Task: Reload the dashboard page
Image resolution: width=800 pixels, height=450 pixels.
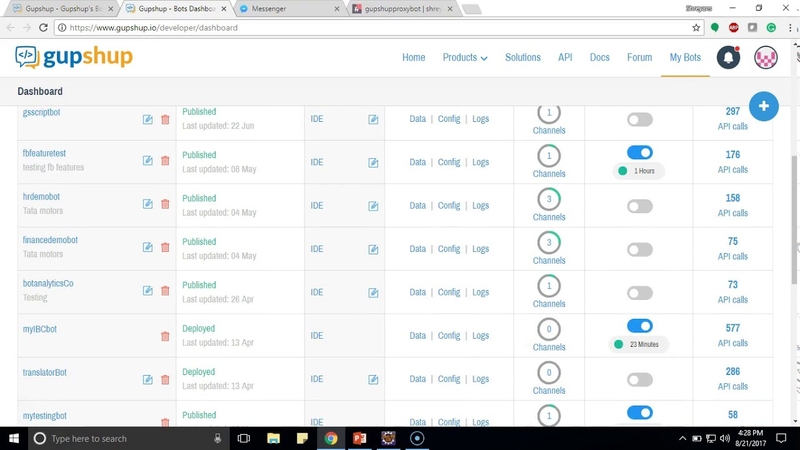Action: tap(43, 28)
